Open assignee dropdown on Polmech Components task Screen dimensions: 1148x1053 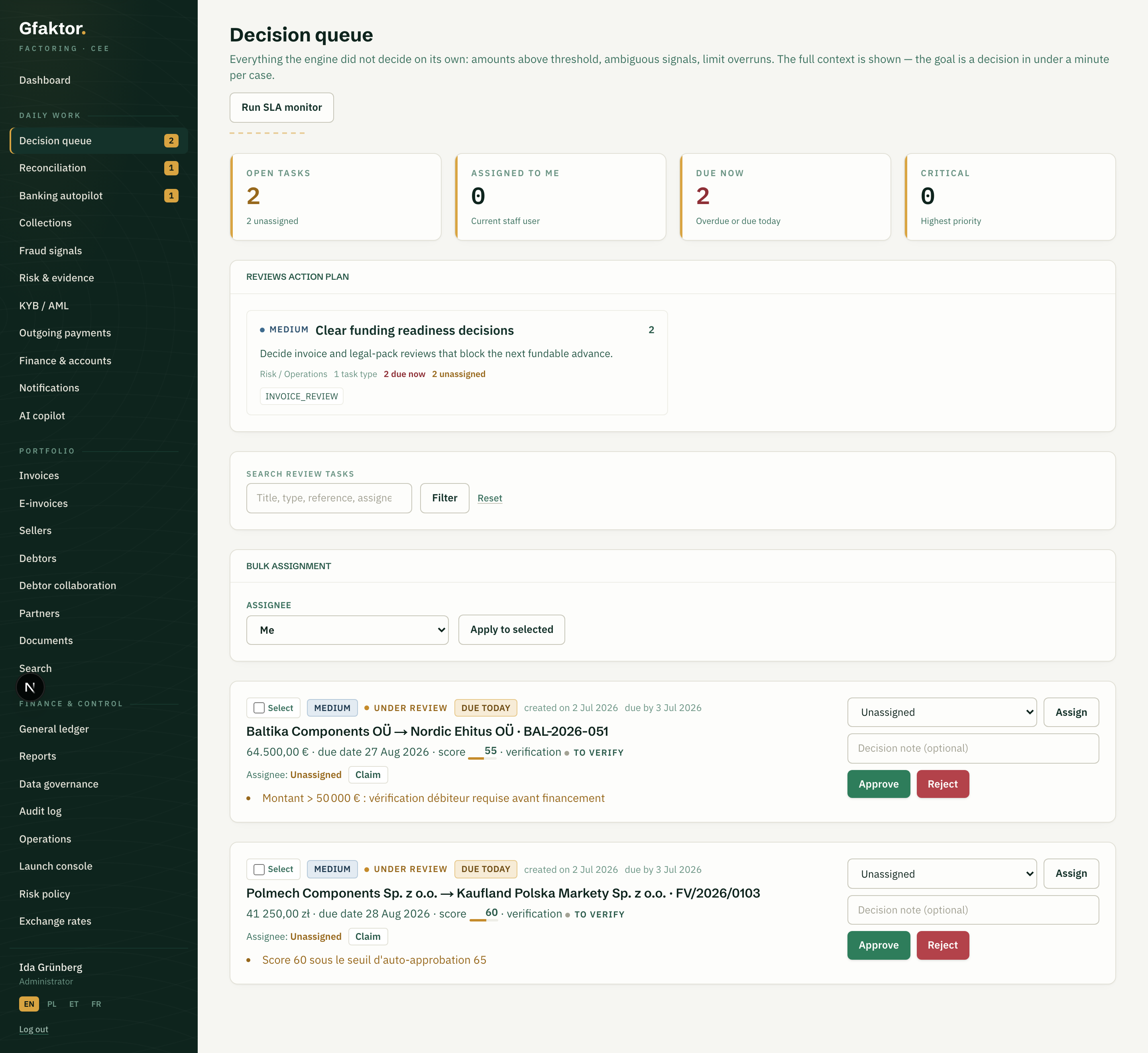pyautogui.click(x=942, y=874)
